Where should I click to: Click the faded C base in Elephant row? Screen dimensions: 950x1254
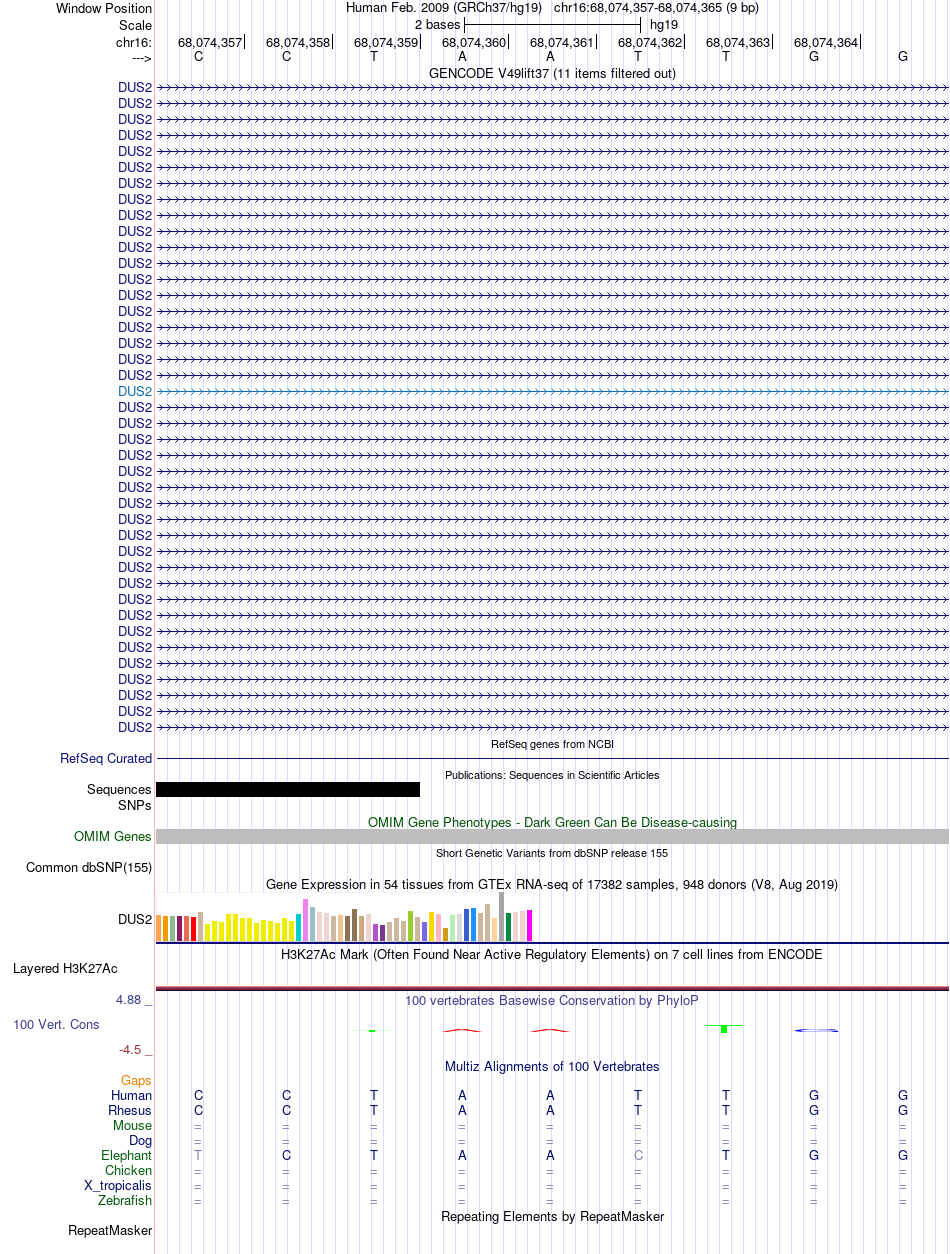(x=638, y=1155)
